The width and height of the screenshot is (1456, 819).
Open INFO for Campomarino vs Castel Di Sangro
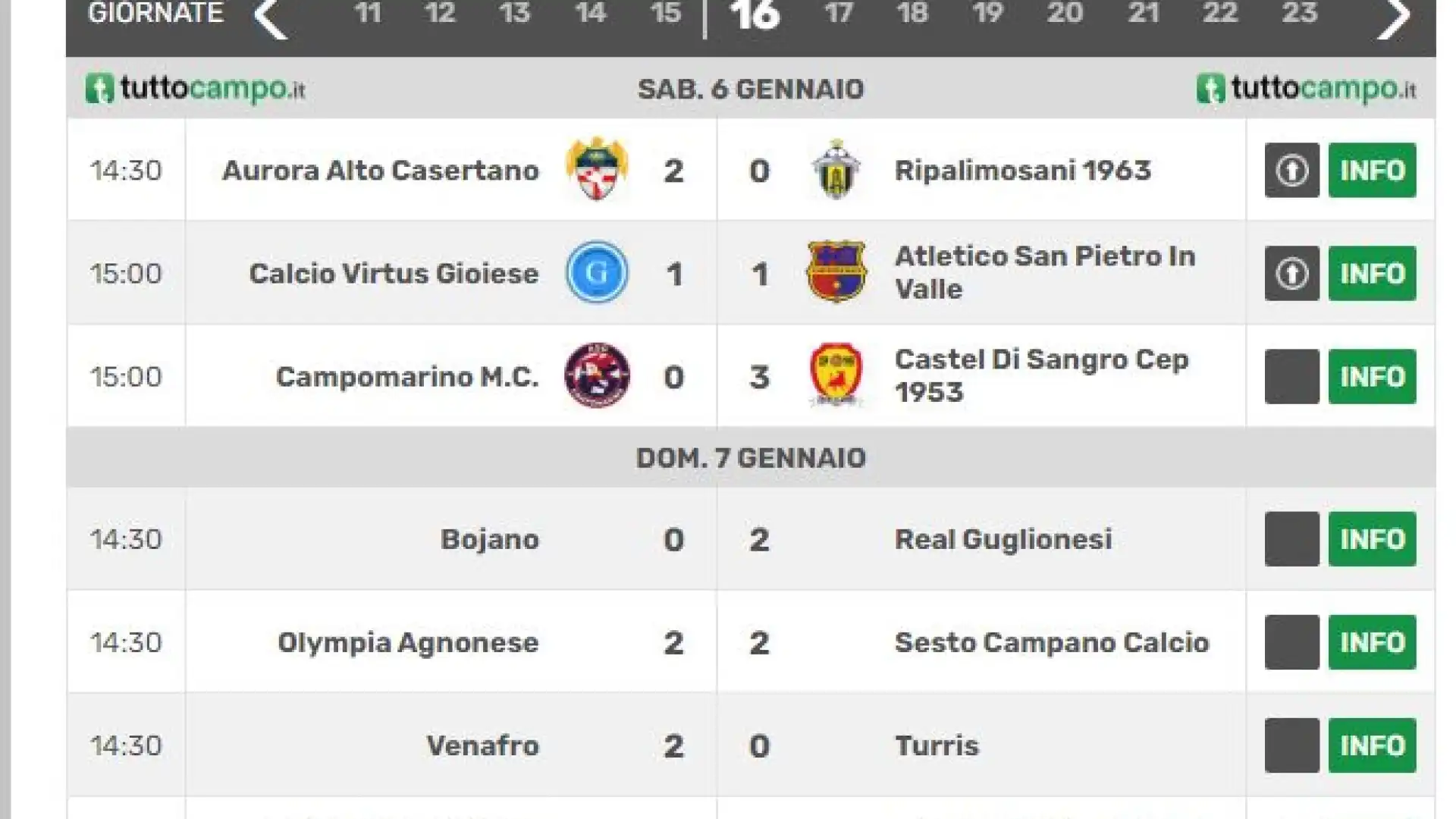pyautogui.click(x=1373, y=376)
